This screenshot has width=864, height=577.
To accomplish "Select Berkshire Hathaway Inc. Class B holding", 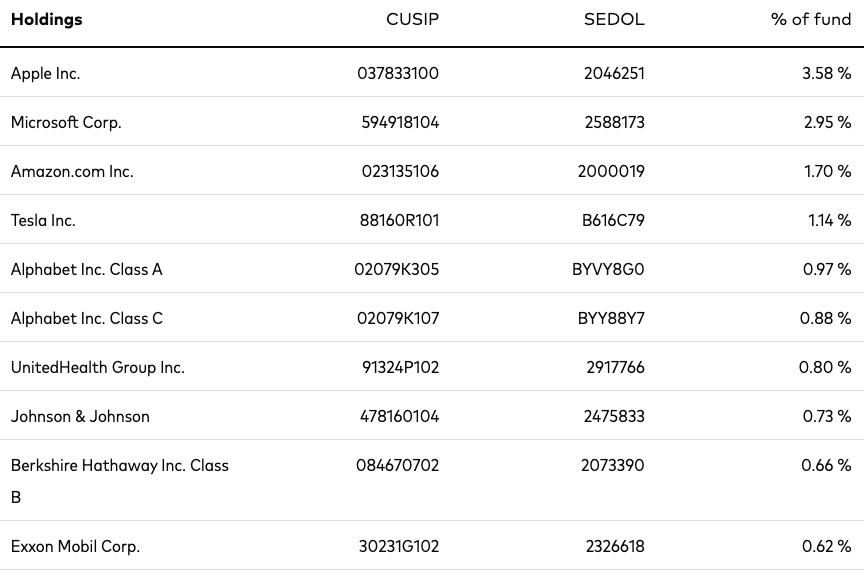I will (x=120, y=481).
